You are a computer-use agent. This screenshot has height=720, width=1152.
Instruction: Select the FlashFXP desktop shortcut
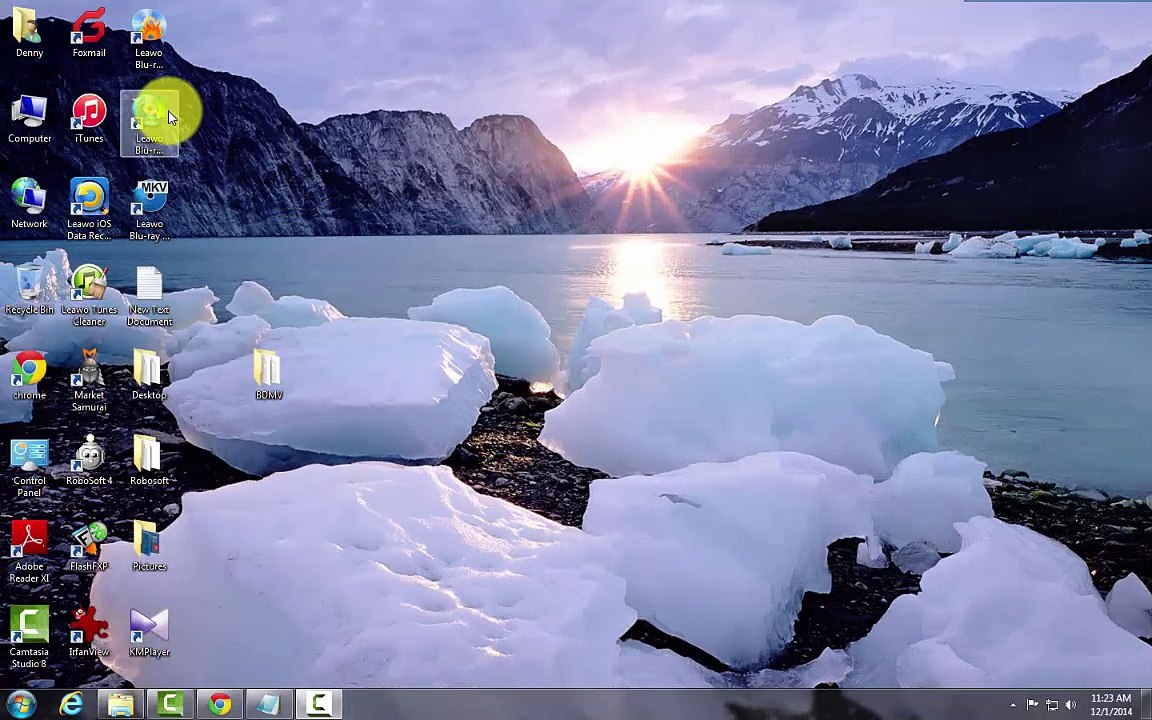tap(89, 547)
